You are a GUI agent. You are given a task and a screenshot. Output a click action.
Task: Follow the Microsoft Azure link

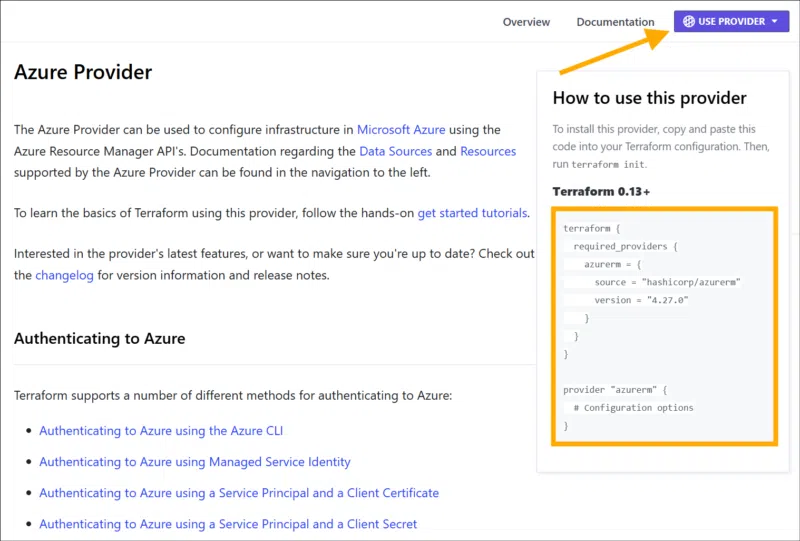tap(401, 130)
